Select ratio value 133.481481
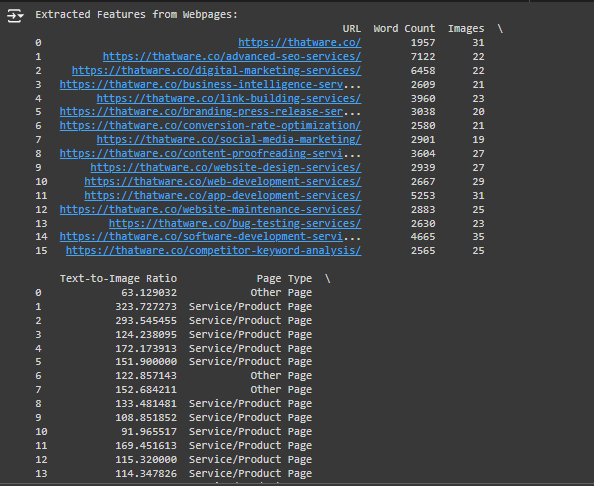Viewport: 594px width, 486px height. (x=146, y=404)
